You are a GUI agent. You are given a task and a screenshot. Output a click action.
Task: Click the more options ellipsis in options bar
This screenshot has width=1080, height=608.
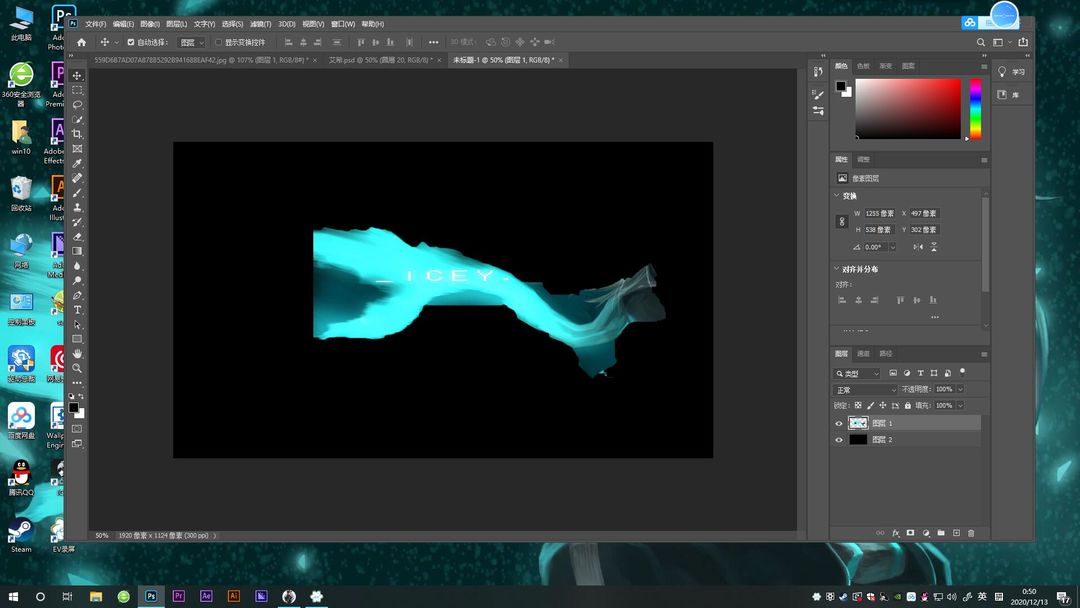pos(433,42)
